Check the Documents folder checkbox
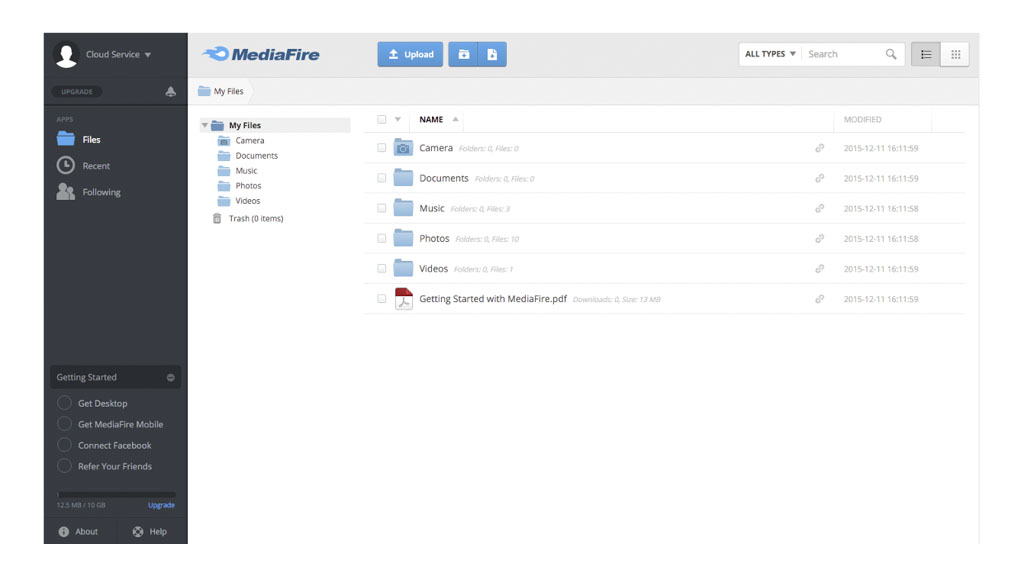 click(x=382, y=178)
